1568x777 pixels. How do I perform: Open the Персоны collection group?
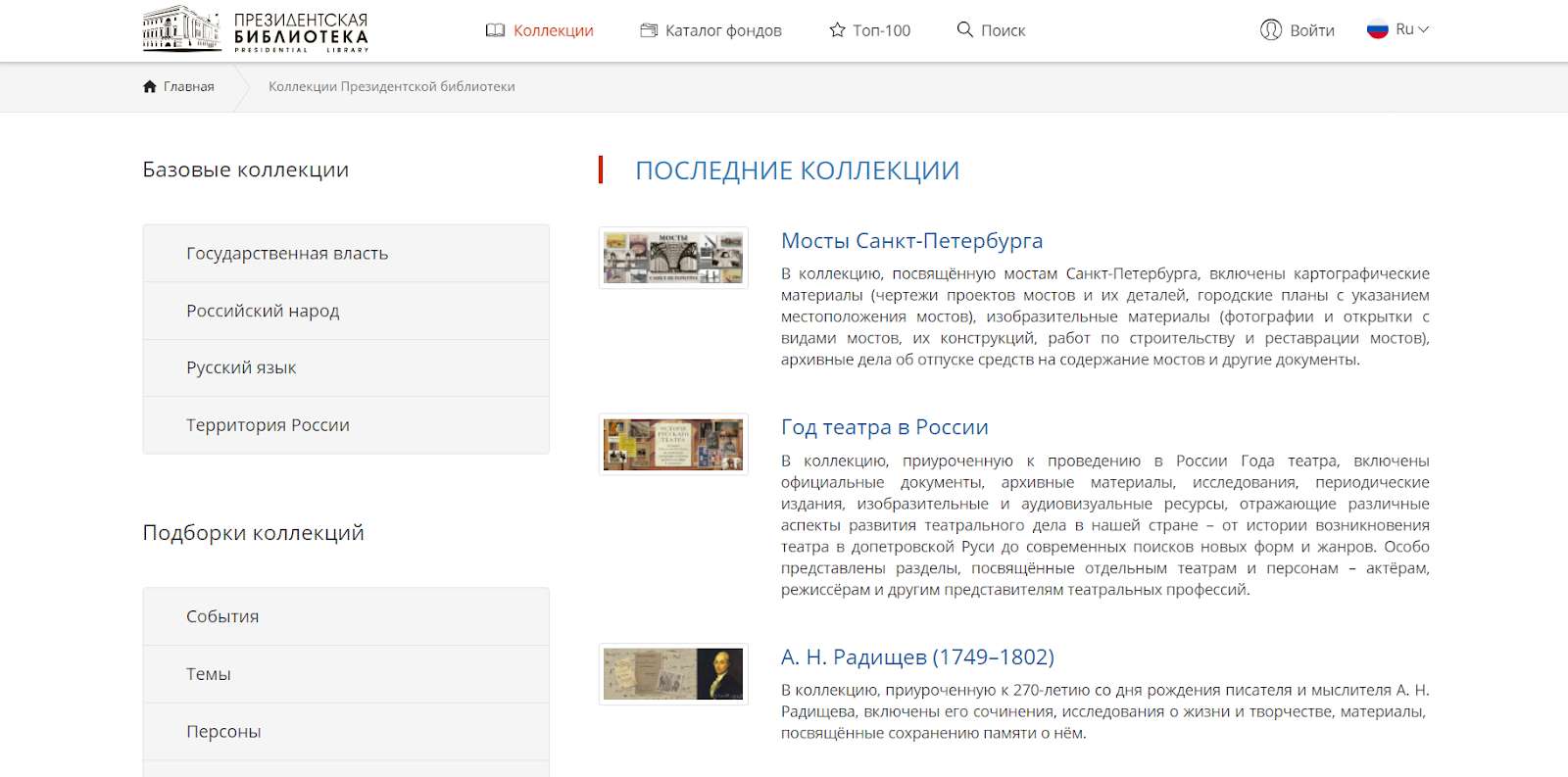[x=346, y=732]
